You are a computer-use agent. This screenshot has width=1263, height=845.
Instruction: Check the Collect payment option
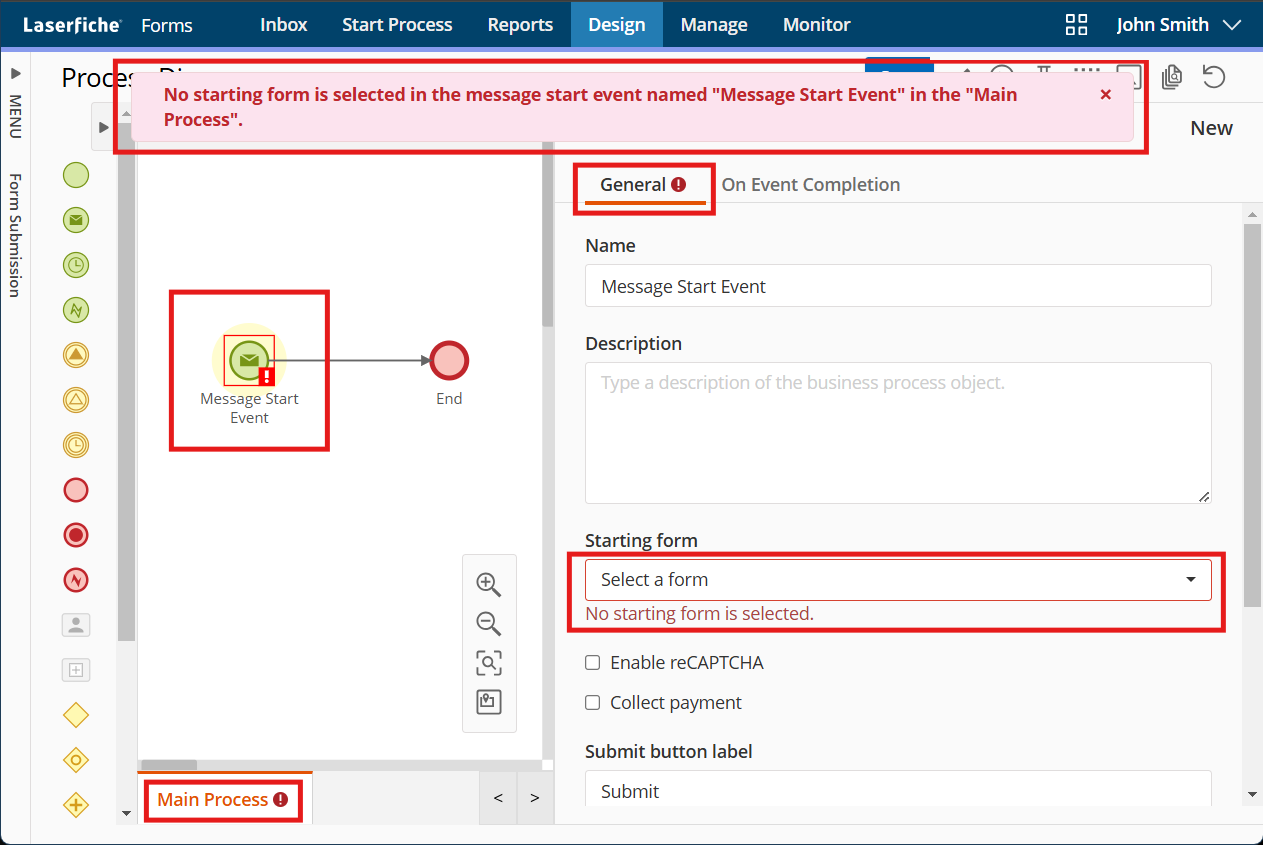[593, 703]
